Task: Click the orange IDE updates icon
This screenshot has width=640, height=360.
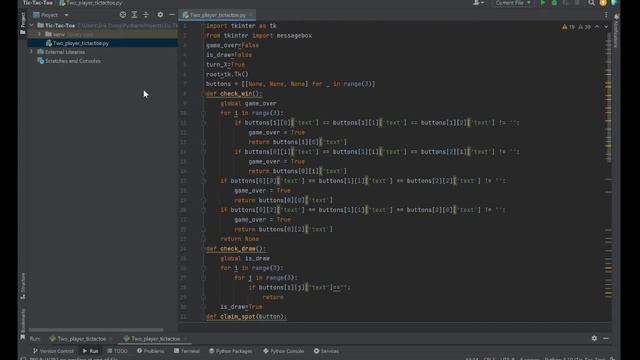Action: [x=603, y=3]
